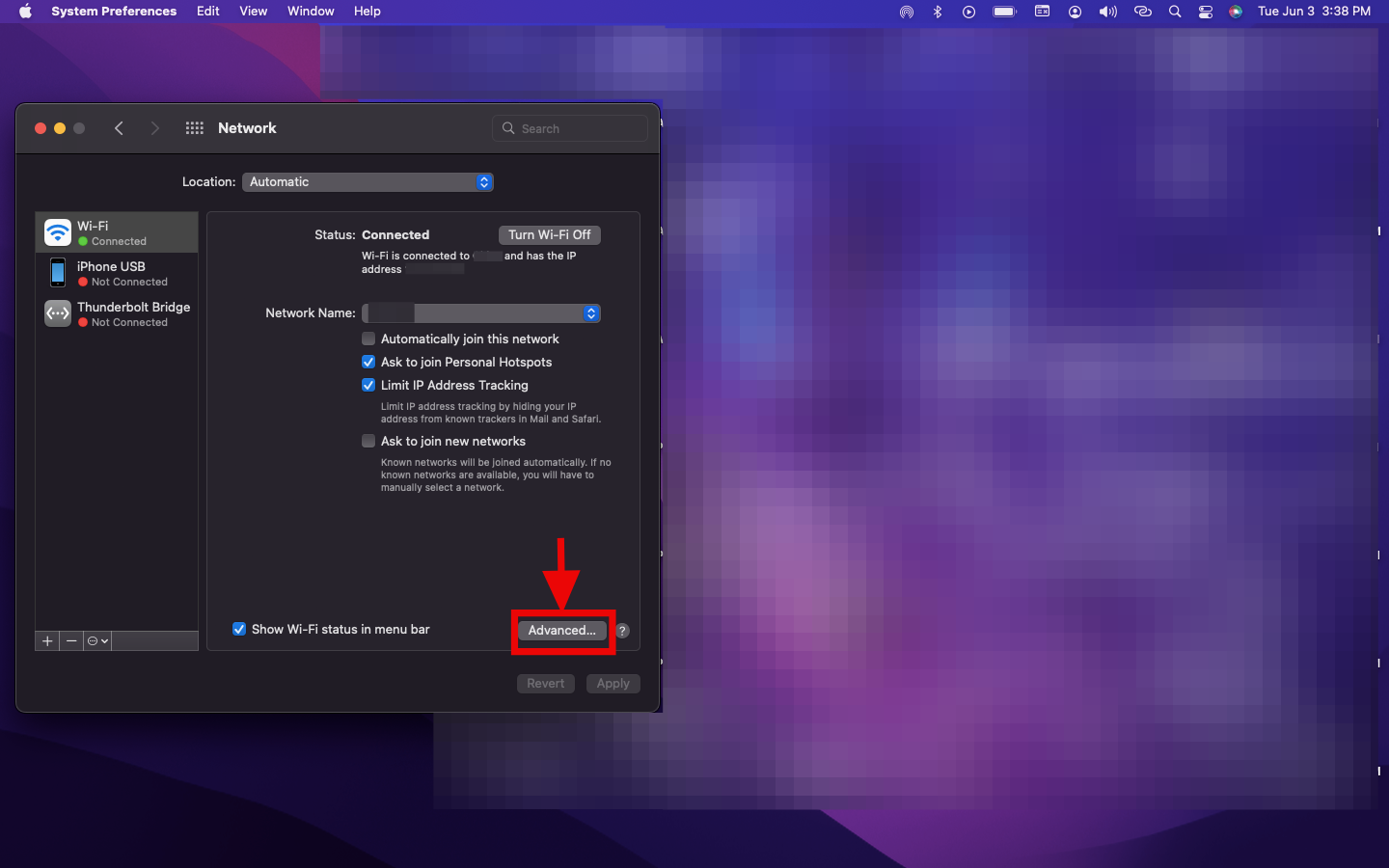Open the Location dropdown
1389x868 pixels.
click(368, 182)
